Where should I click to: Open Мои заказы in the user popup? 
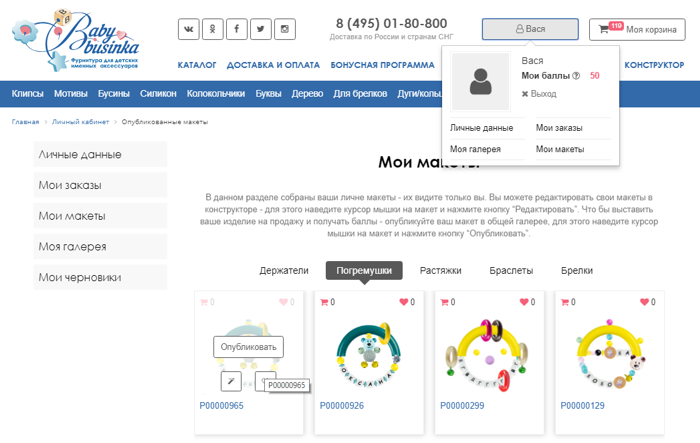pyautogui.click(x=557, y=128)
